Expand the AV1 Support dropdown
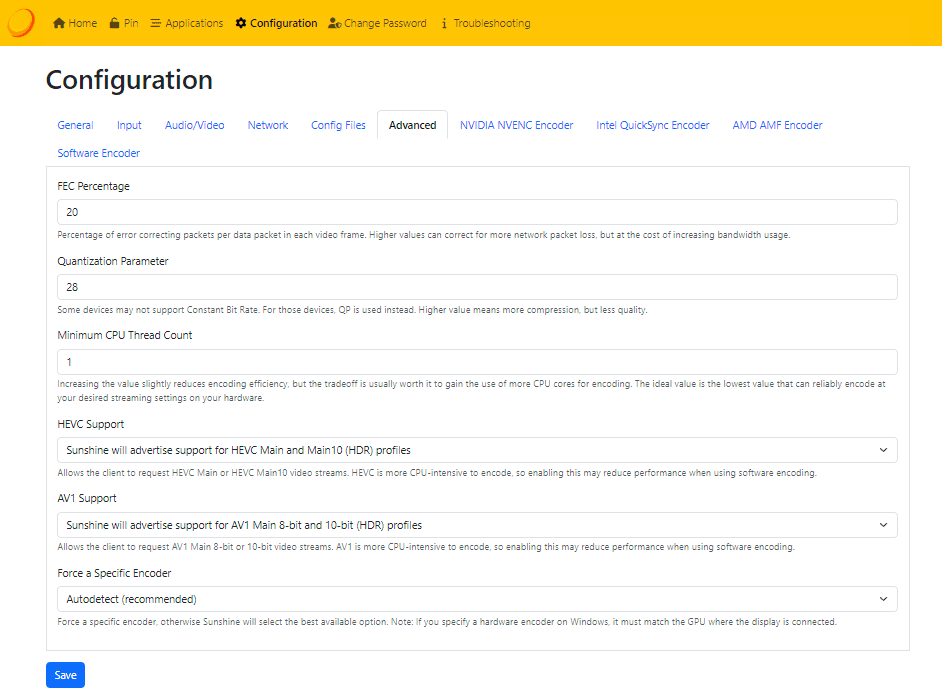 477,525
